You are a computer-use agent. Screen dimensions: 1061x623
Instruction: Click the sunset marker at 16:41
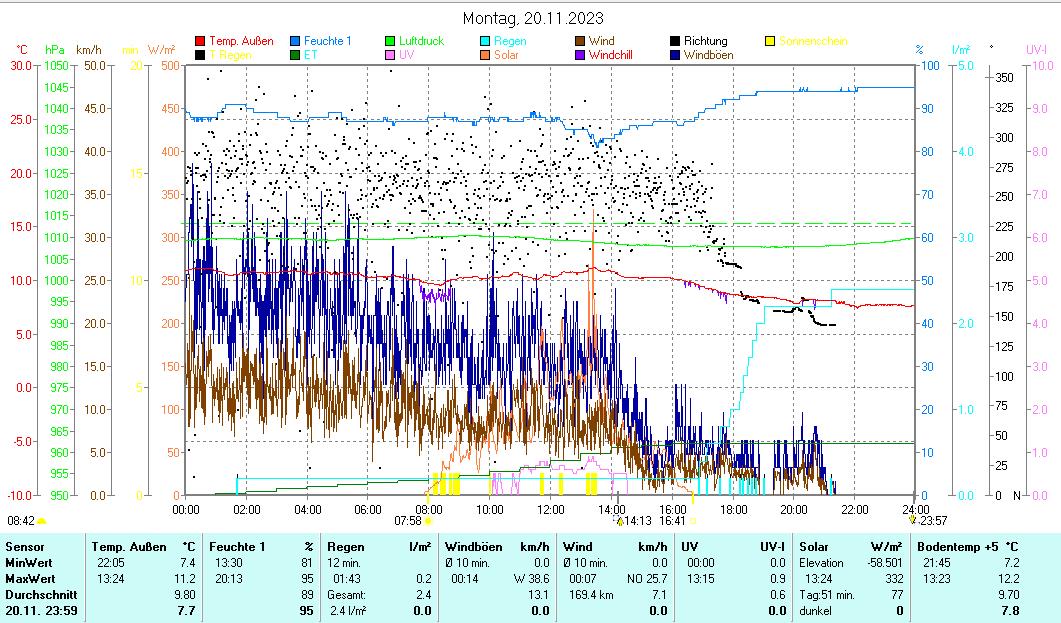click(693, 521)
